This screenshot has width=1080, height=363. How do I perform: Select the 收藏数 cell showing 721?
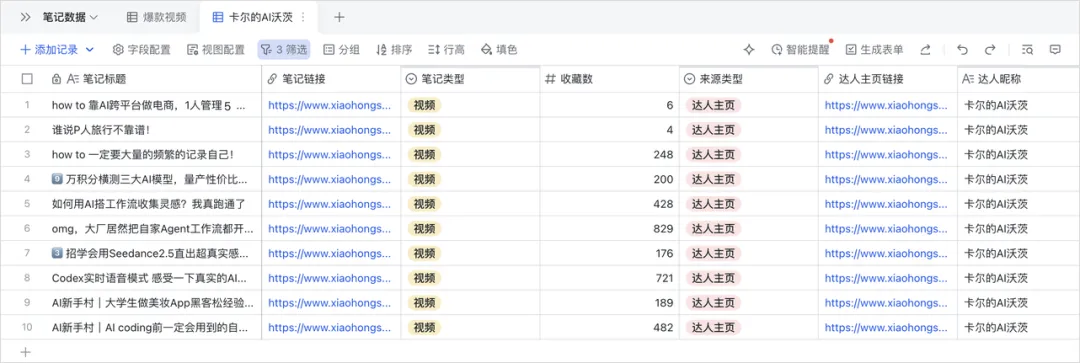coord(610,278)
